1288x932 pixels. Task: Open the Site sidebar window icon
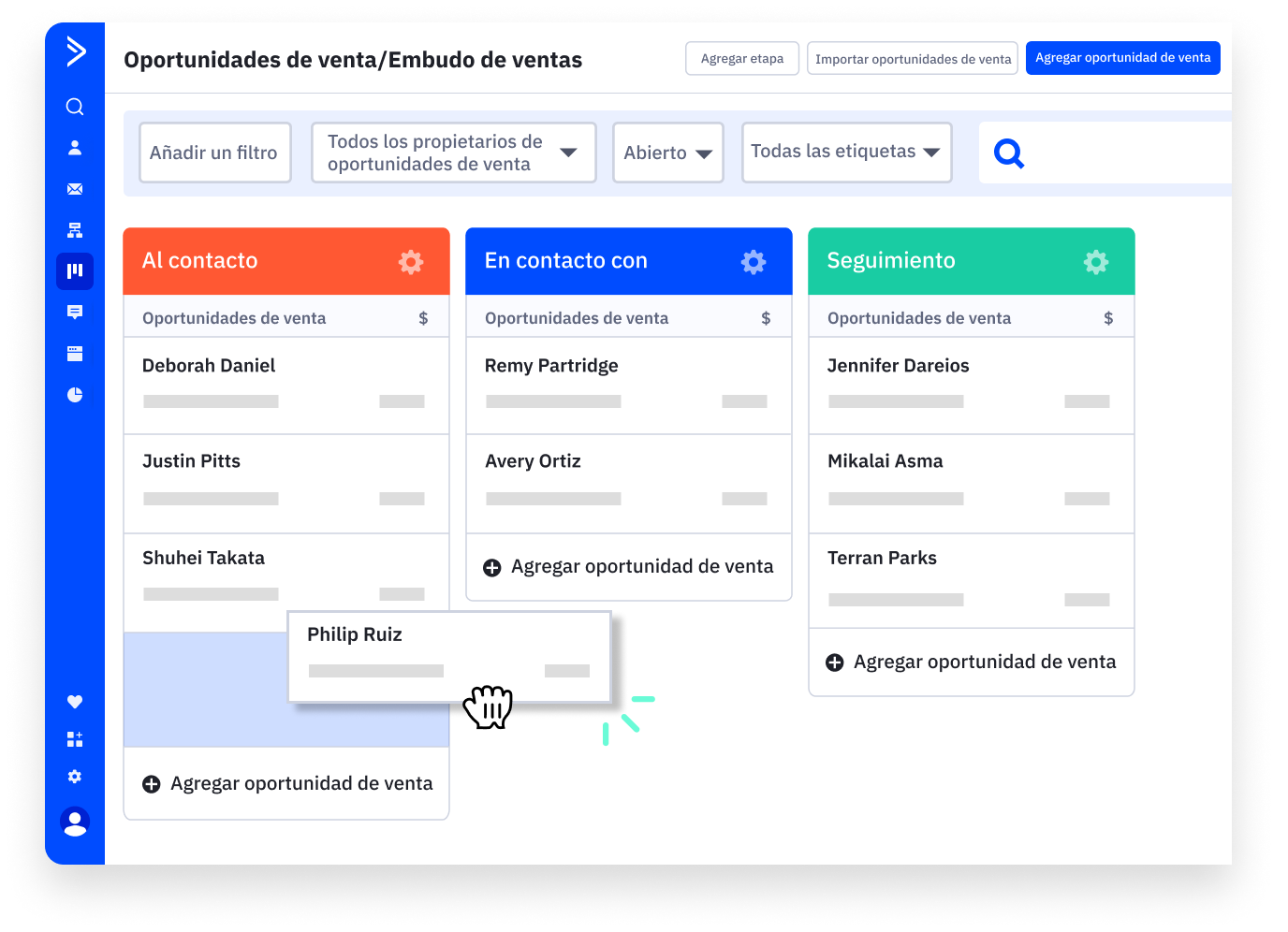75,354
